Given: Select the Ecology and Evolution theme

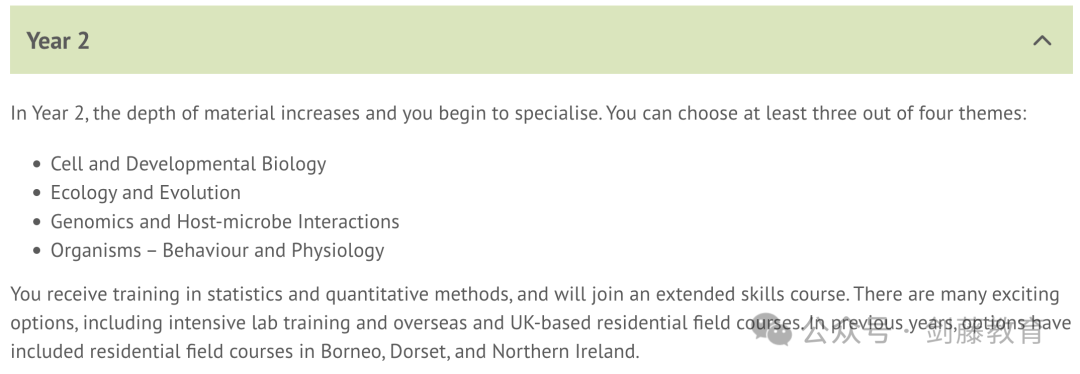Looking at the screenshot, I should pyautogui.click(x=145, y=193).
